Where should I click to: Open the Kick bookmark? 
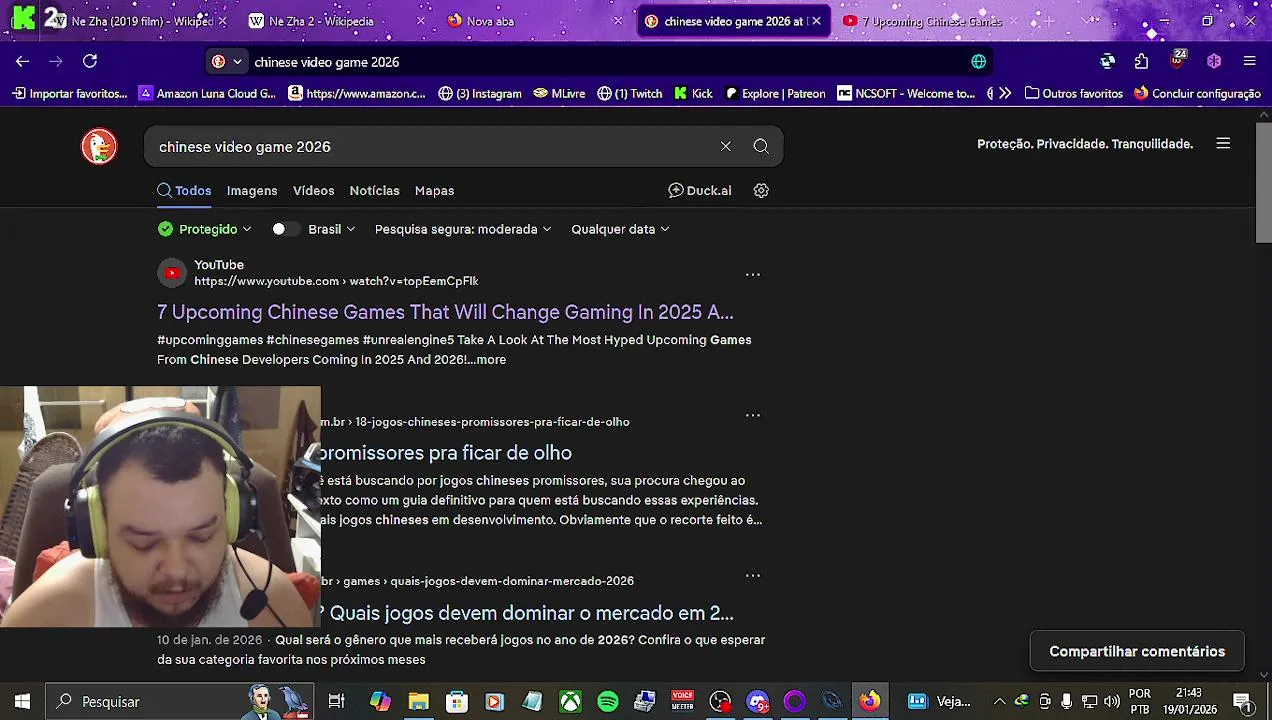(693, 93)
